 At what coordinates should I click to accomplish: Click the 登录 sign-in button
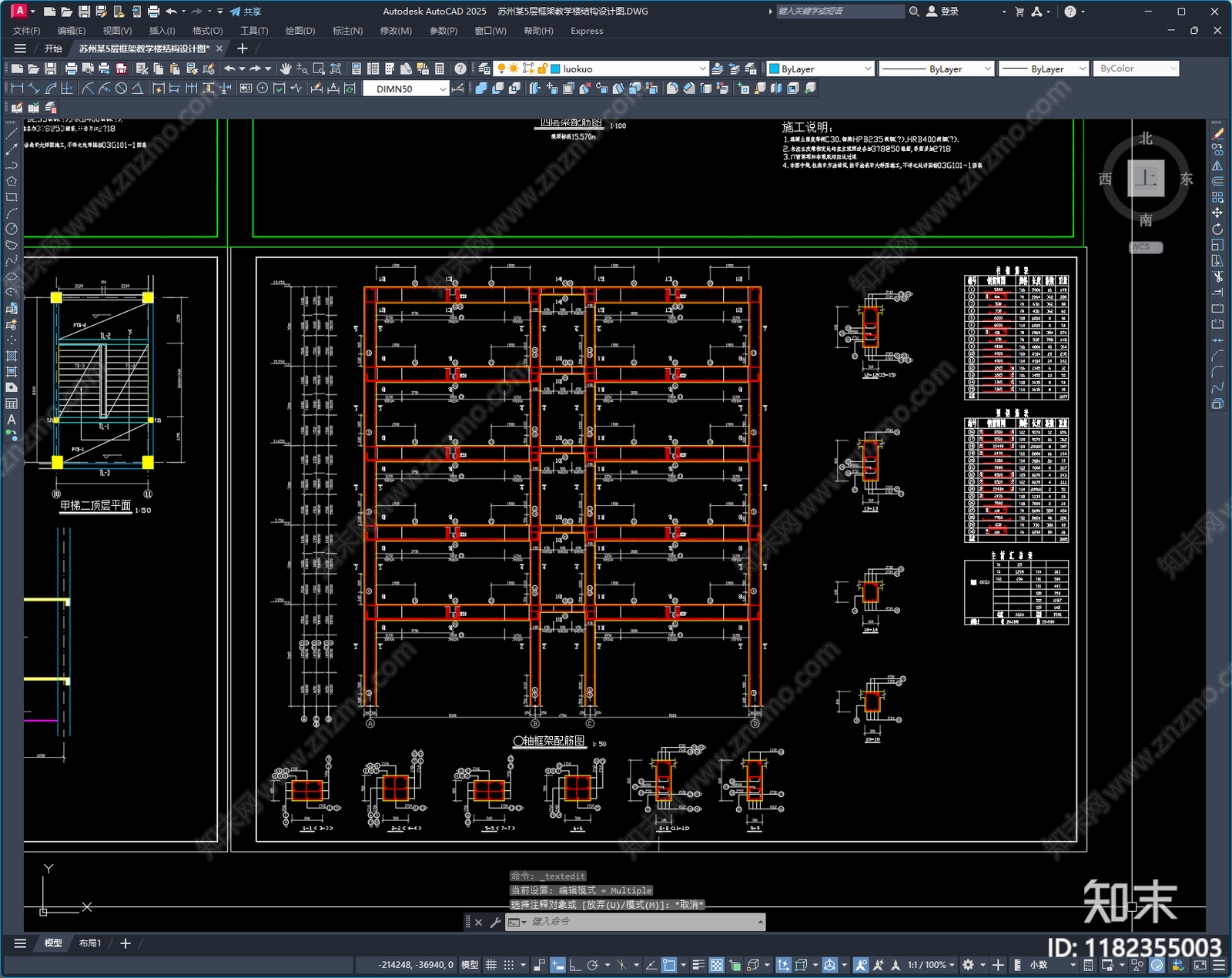point(942,12)
